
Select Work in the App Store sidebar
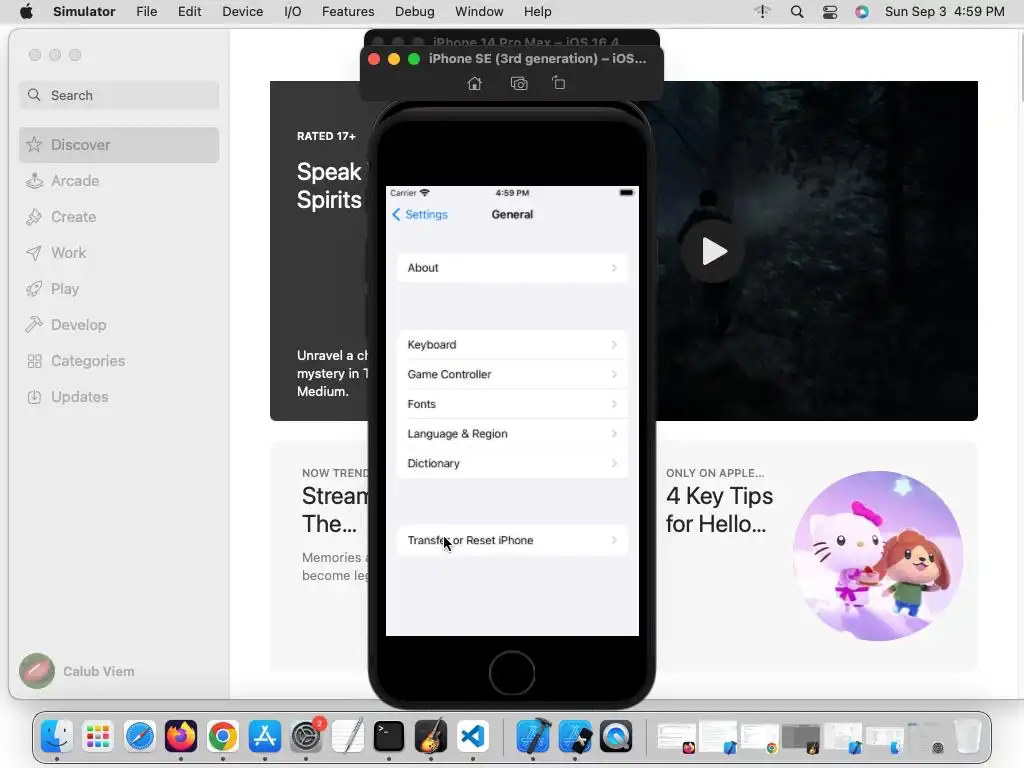pyautogui.click(x=119, y=253)
